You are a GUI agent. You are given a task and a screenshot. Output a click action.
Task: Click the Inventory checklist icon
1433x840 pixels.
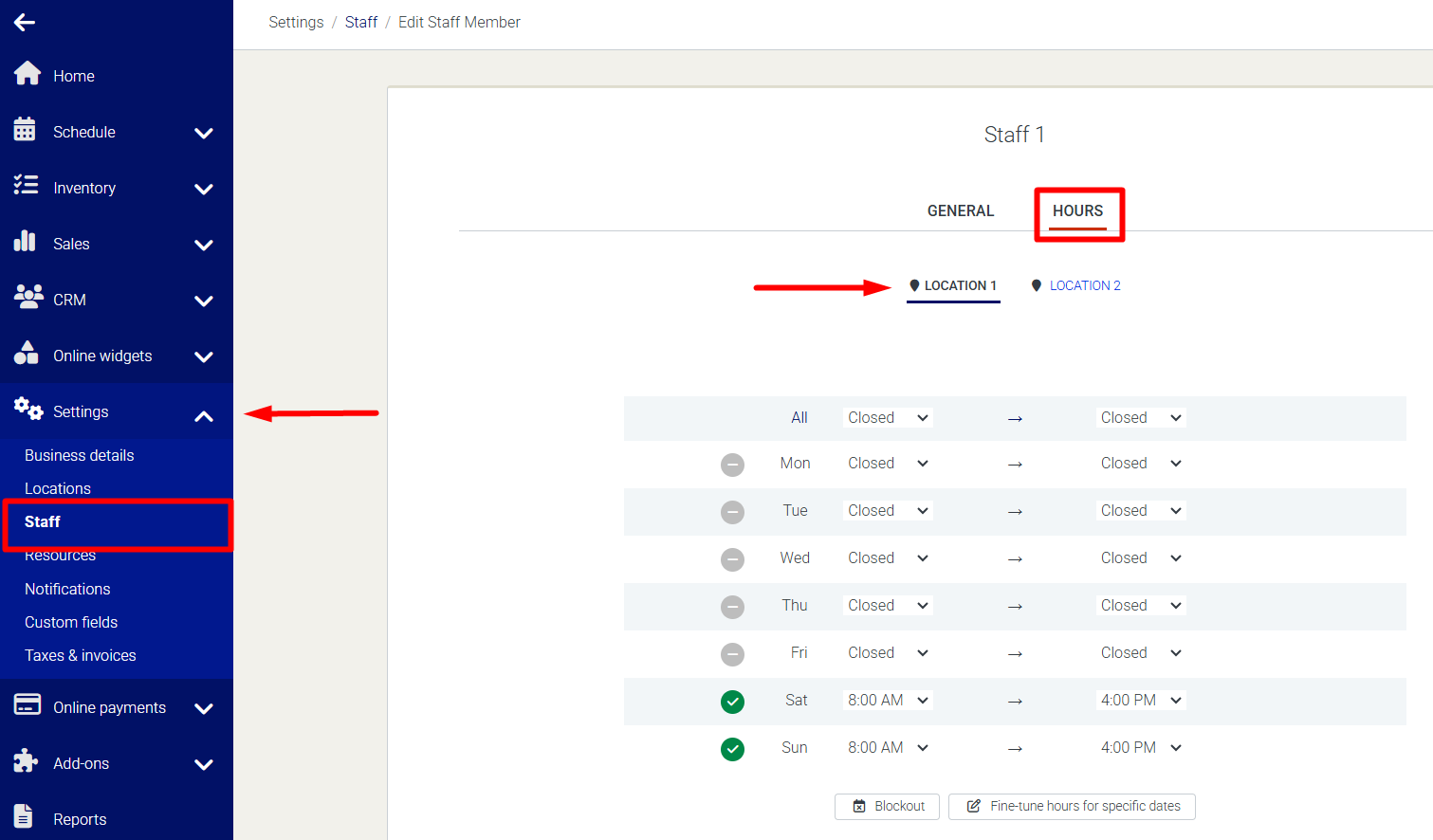click(x=26, y=186)
